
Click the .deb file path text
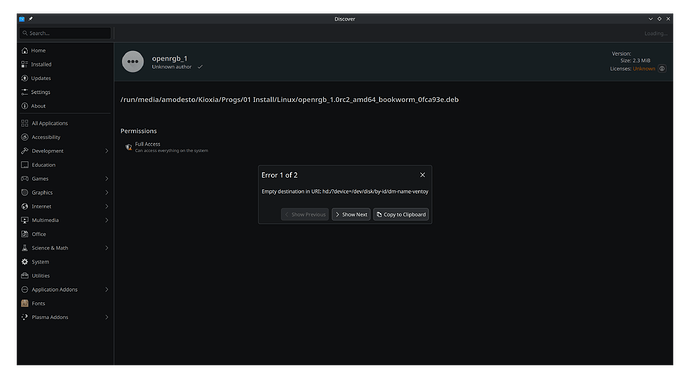point(290,99)
